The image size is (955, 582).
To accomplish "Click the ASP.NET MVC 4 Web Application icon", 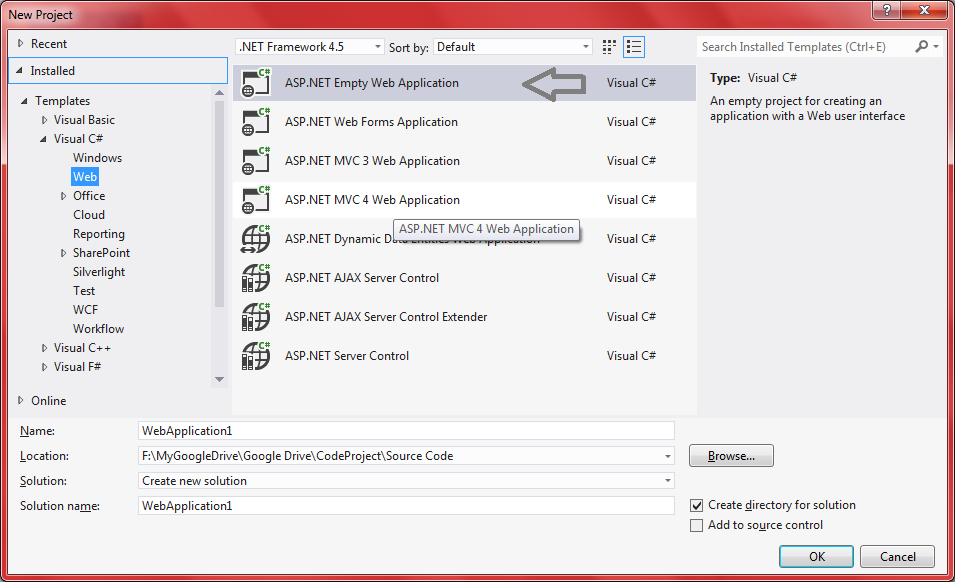I will coord(256,200).
